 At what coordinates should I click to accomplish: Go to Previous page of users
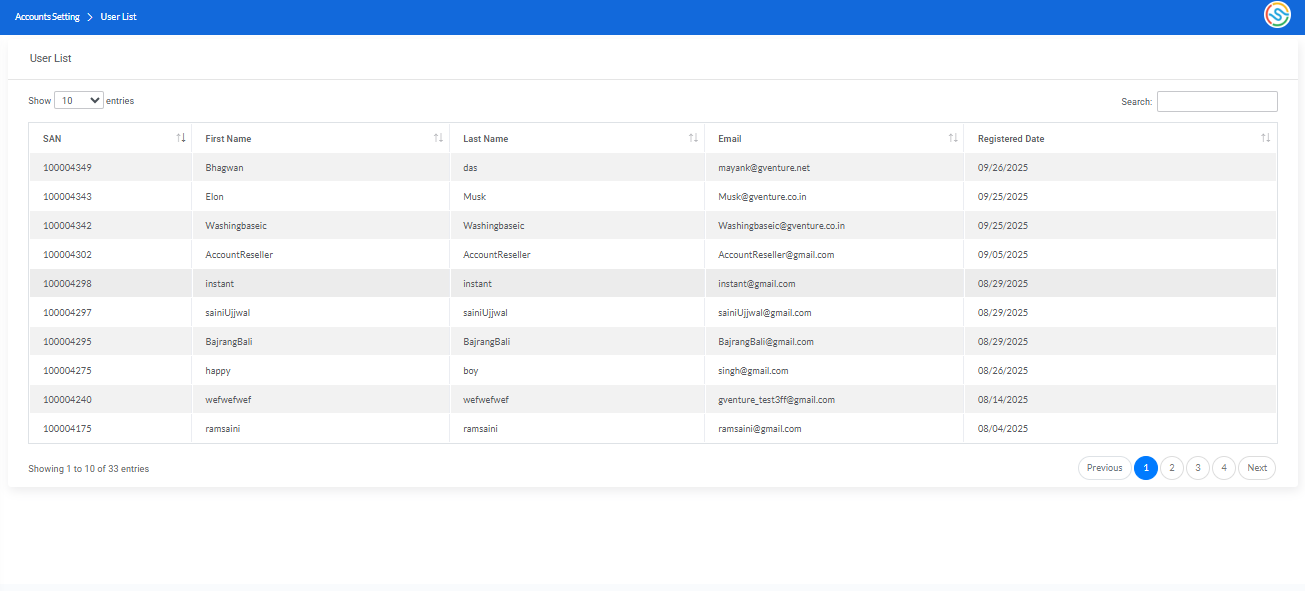coord(1104,468)
